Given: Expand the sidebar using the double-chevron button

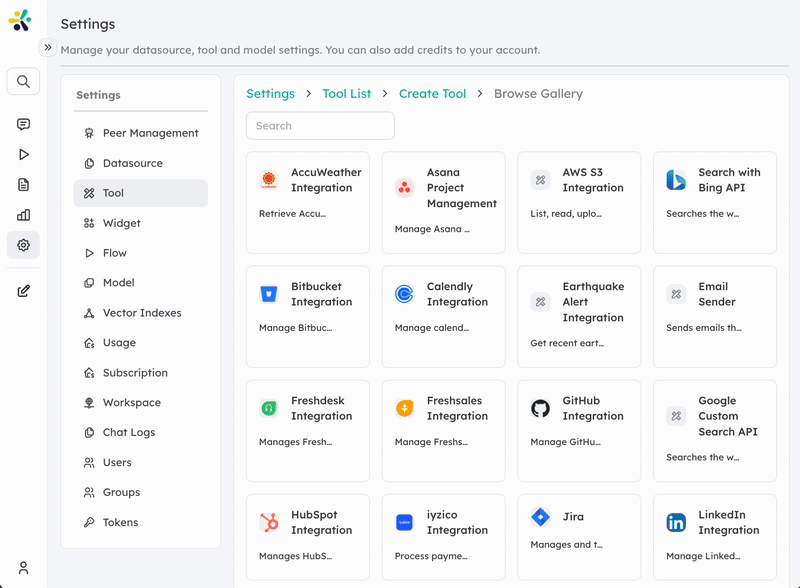Looking at the screenshot, I should pos(48,46).
